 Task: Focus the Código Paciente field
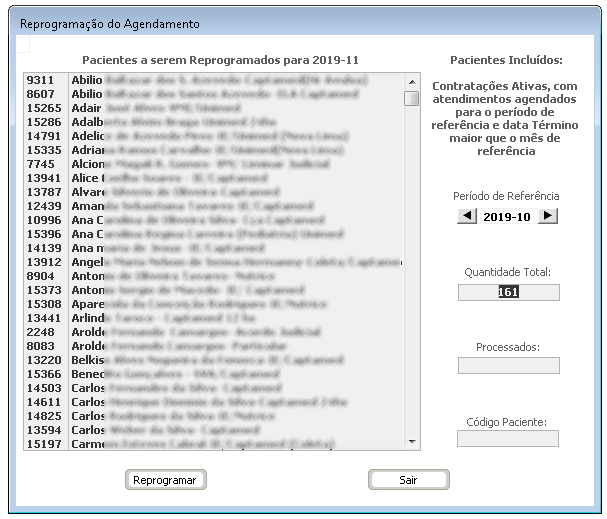pos(508,438)
